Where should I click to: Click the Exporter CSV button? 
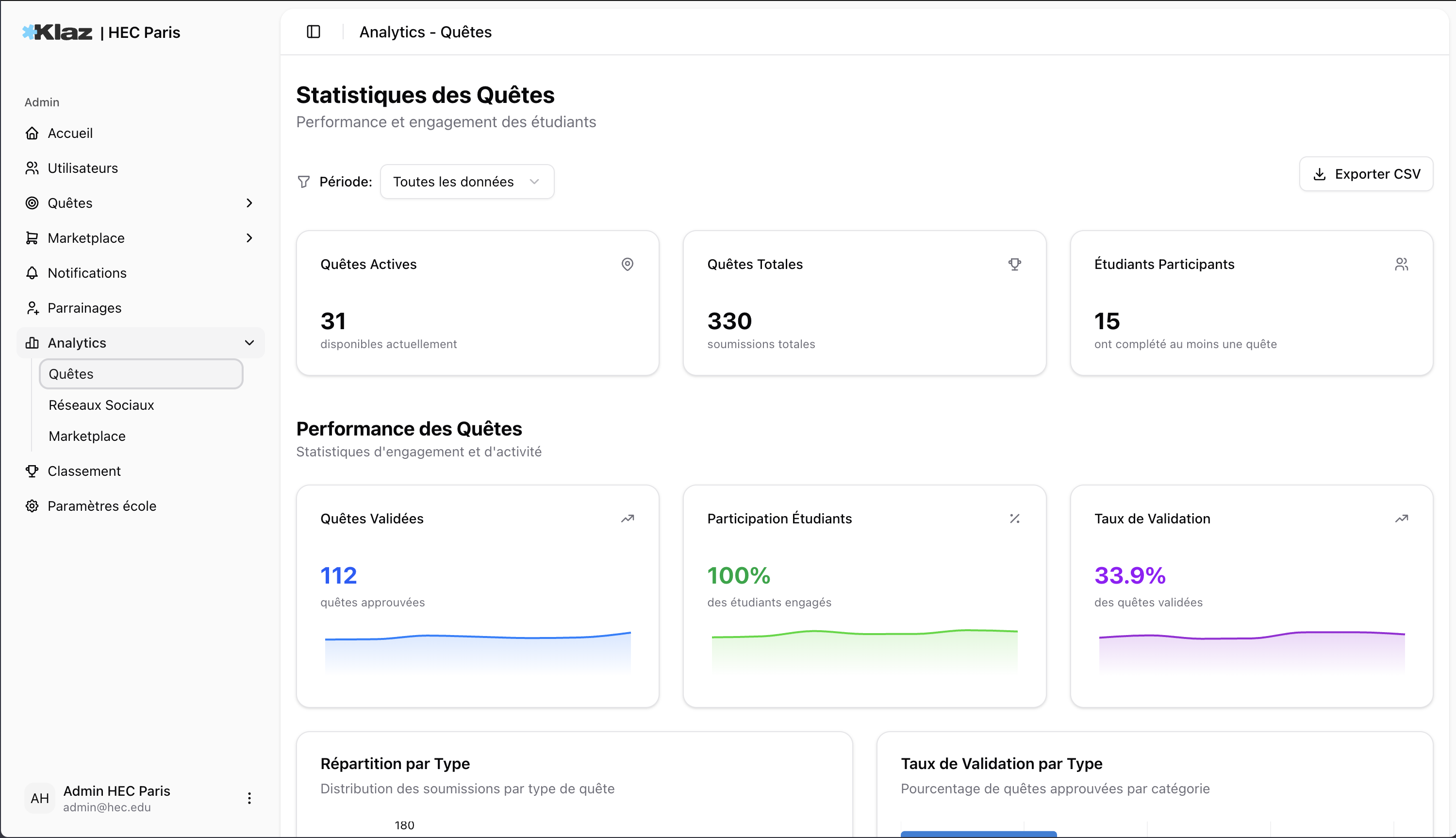coord(1366,174)
